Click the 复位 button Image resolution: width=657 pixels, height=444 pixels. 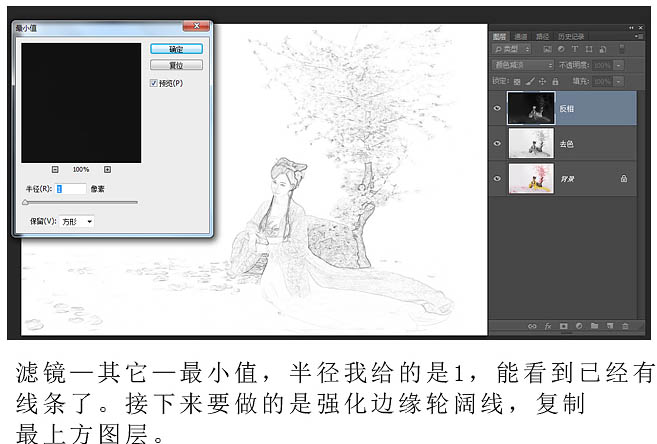[176, 65]
